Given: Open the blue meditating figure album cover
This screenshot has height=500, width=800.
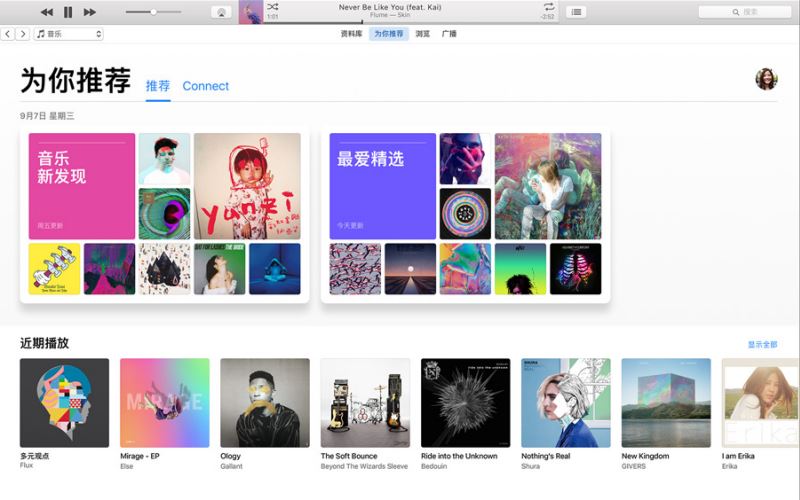Looking at the screenshot, I should pyautogui.click(x=275, y=269).
